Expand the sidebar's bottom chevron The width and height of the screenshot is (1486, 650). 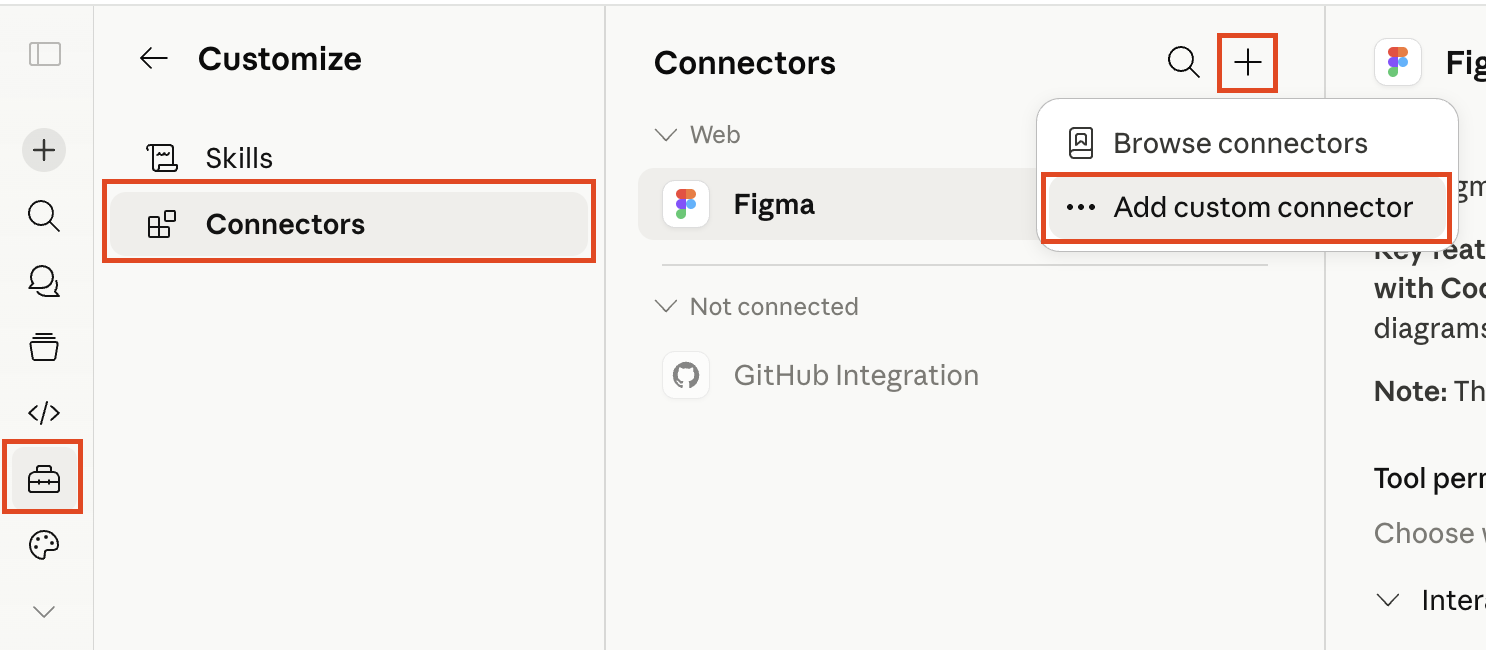click(x=44, y=612)
